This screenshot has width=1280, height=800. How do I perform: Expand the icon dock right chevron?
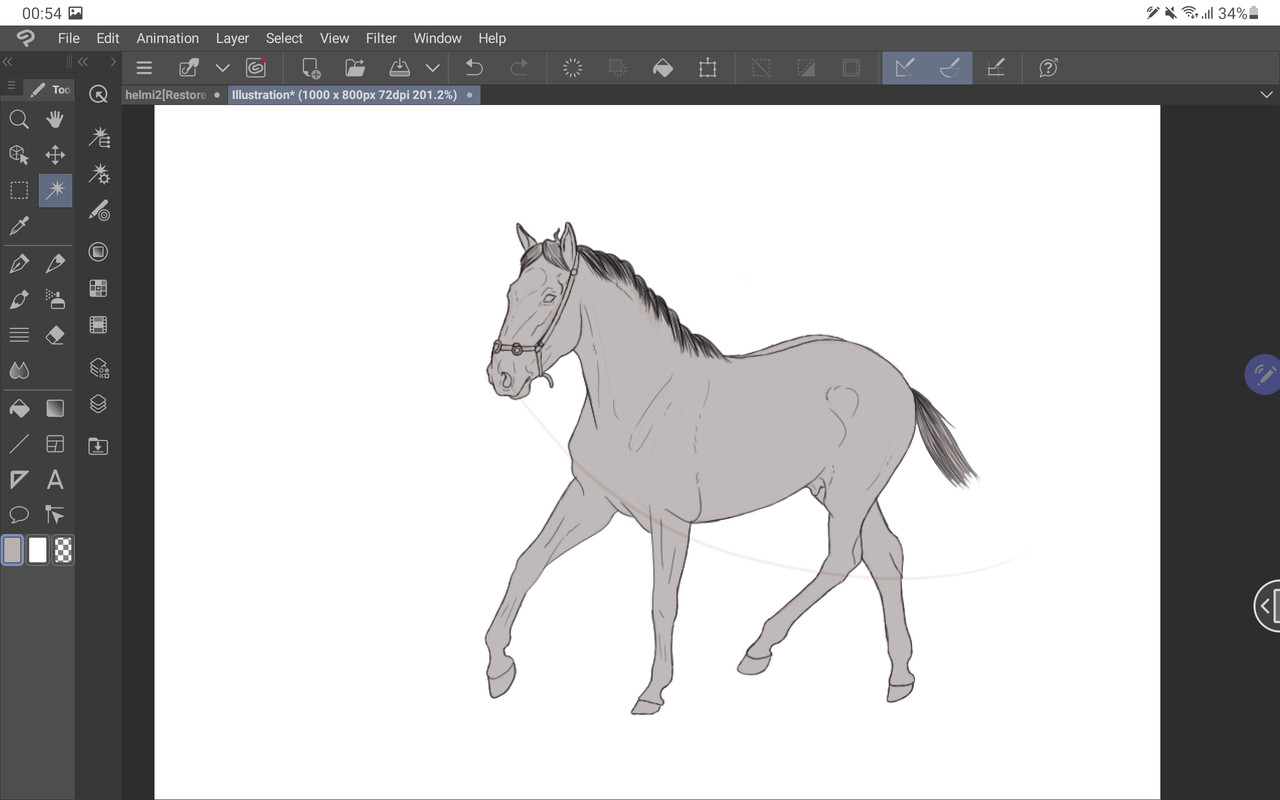[x=113, y=62]
